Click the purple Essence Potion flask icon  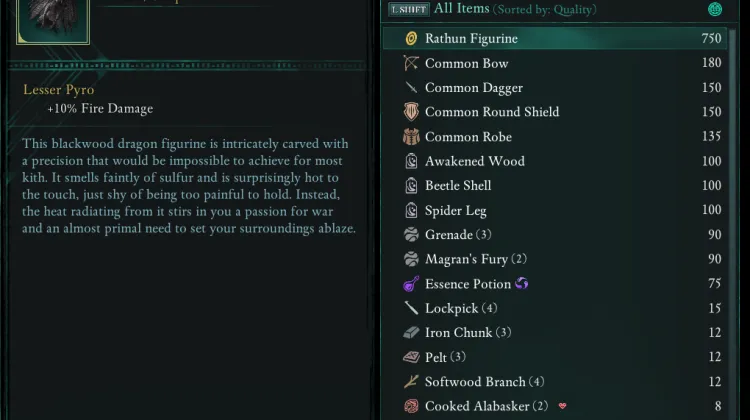[411, 284]
